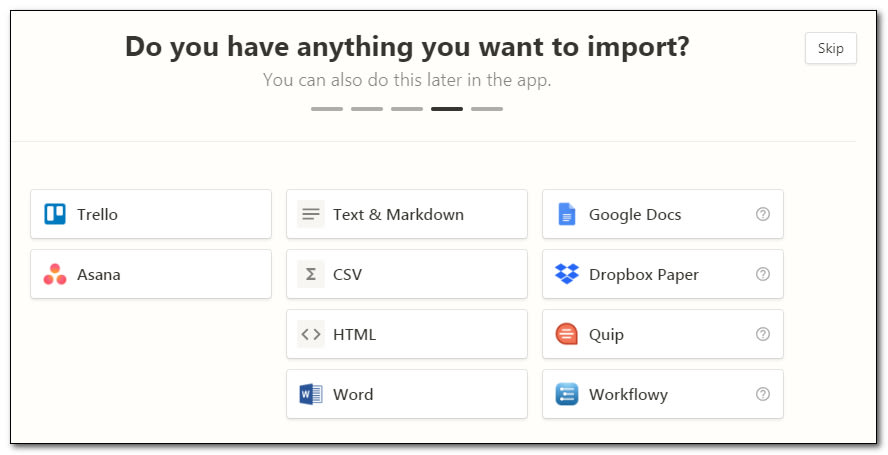This screenshot has height=455, width=888.
Task: Click the Trello logo icon
Action: pyautogui.click(x=55, y=214)
